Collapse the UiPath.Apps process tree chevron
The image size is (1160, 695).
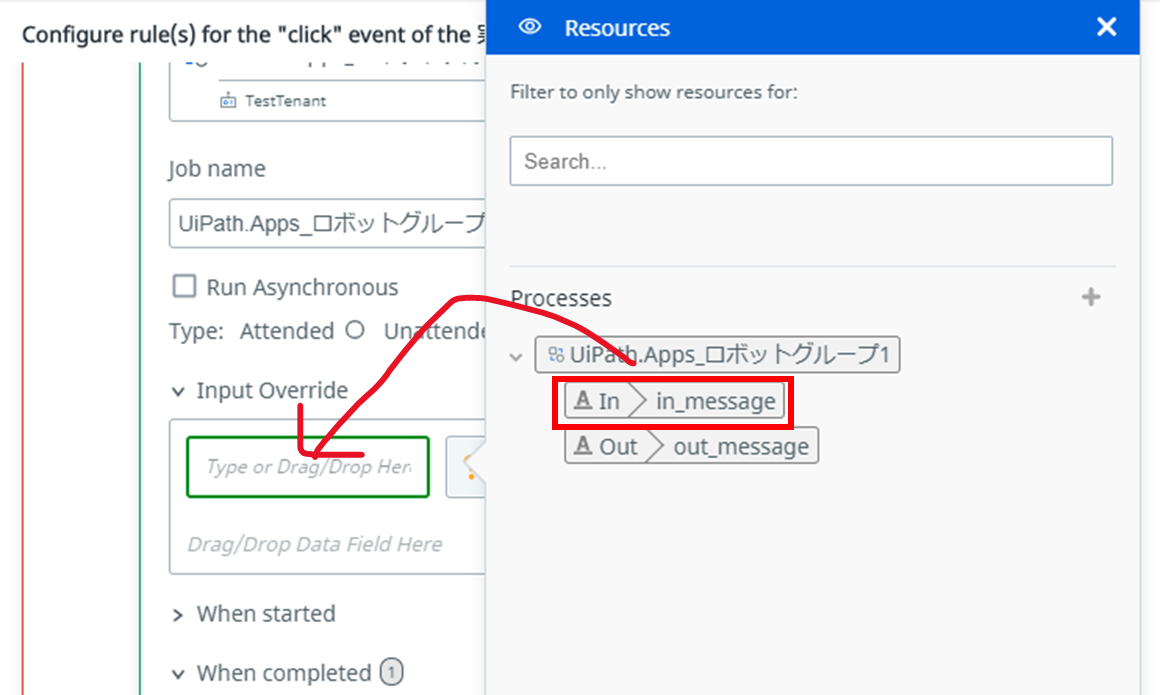(x=516, y=357)
